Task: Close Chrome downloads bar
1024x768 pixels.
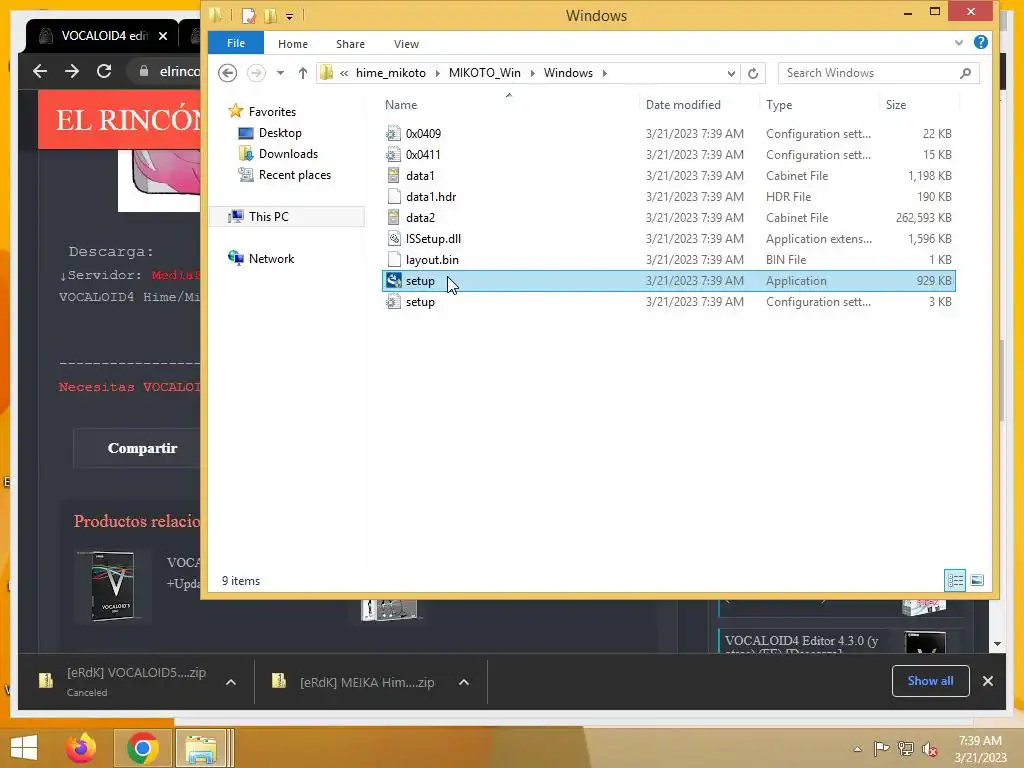Action: click(x=987, y=681)
